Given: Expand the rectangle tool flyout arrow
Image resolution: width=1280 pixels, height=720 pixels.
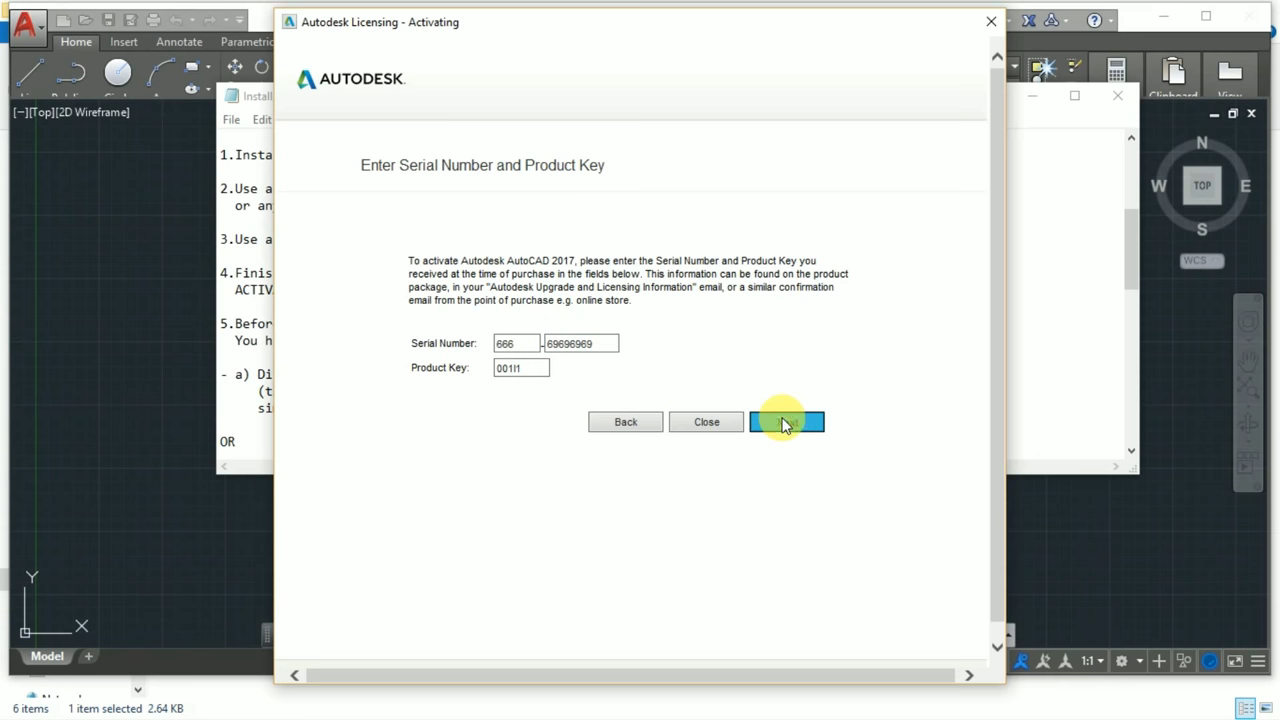Looking at the screenshot, I should point(208,68).
